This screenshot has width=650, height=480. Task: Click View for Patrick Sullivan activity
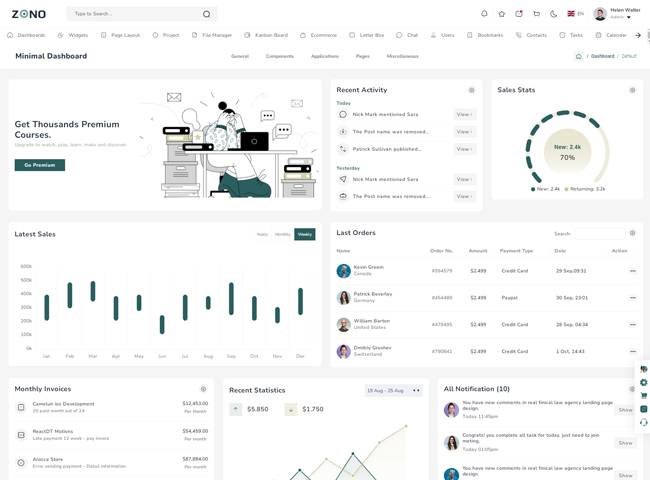(x=464, y=149)
